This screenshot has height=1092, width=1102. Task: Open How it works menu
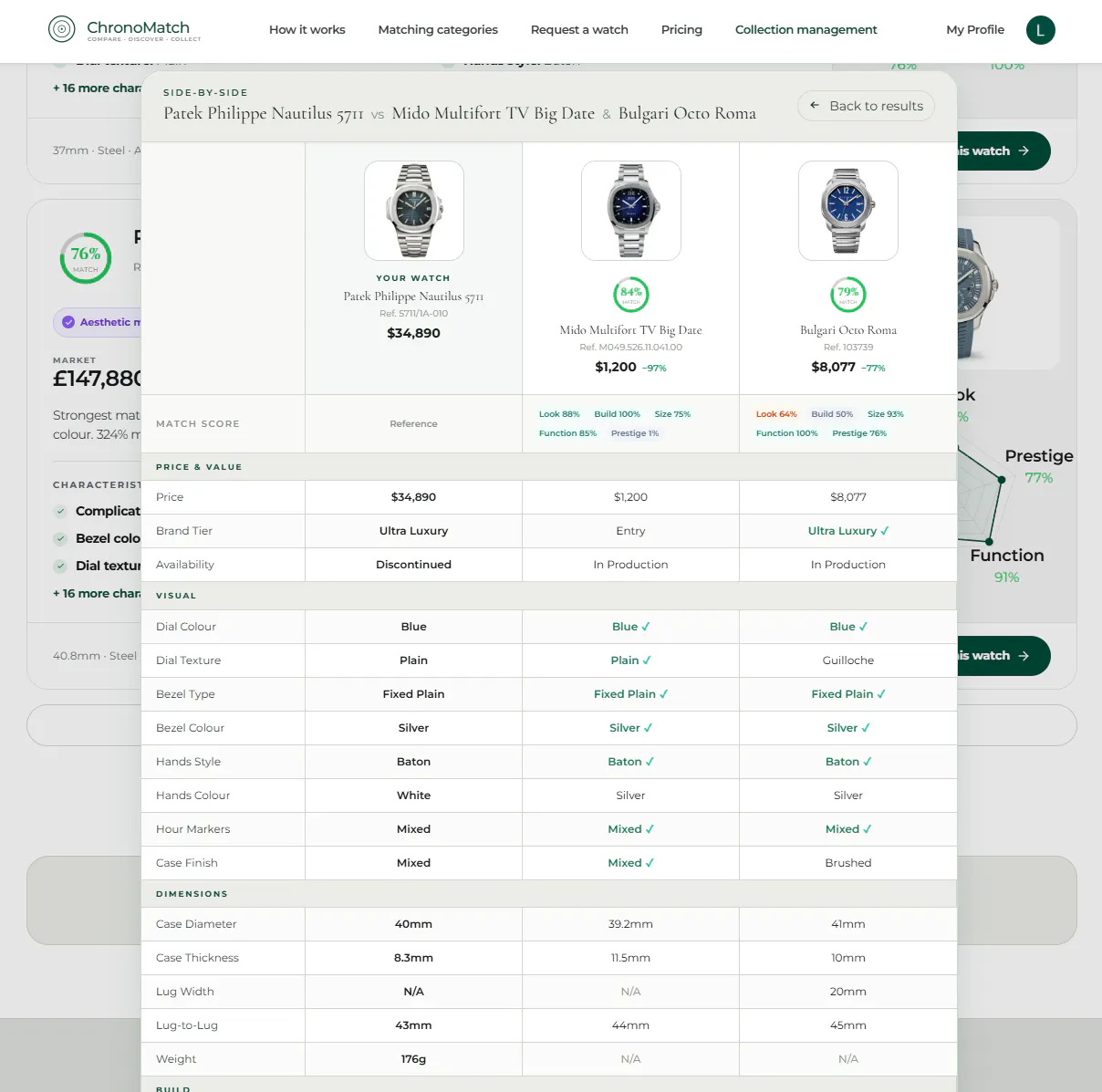pos(307,30)
